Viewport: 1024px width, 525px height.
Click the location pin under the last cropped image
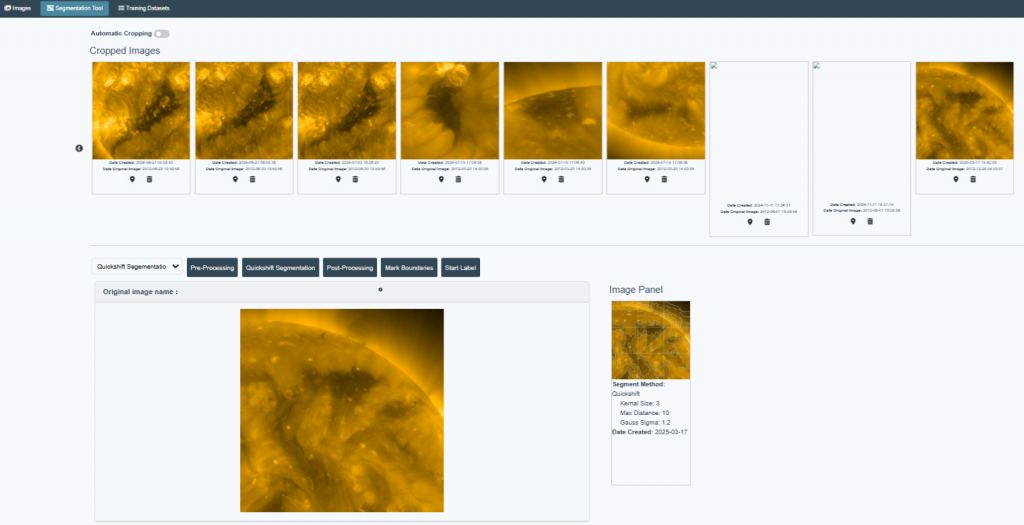click(x=956, y=180)
